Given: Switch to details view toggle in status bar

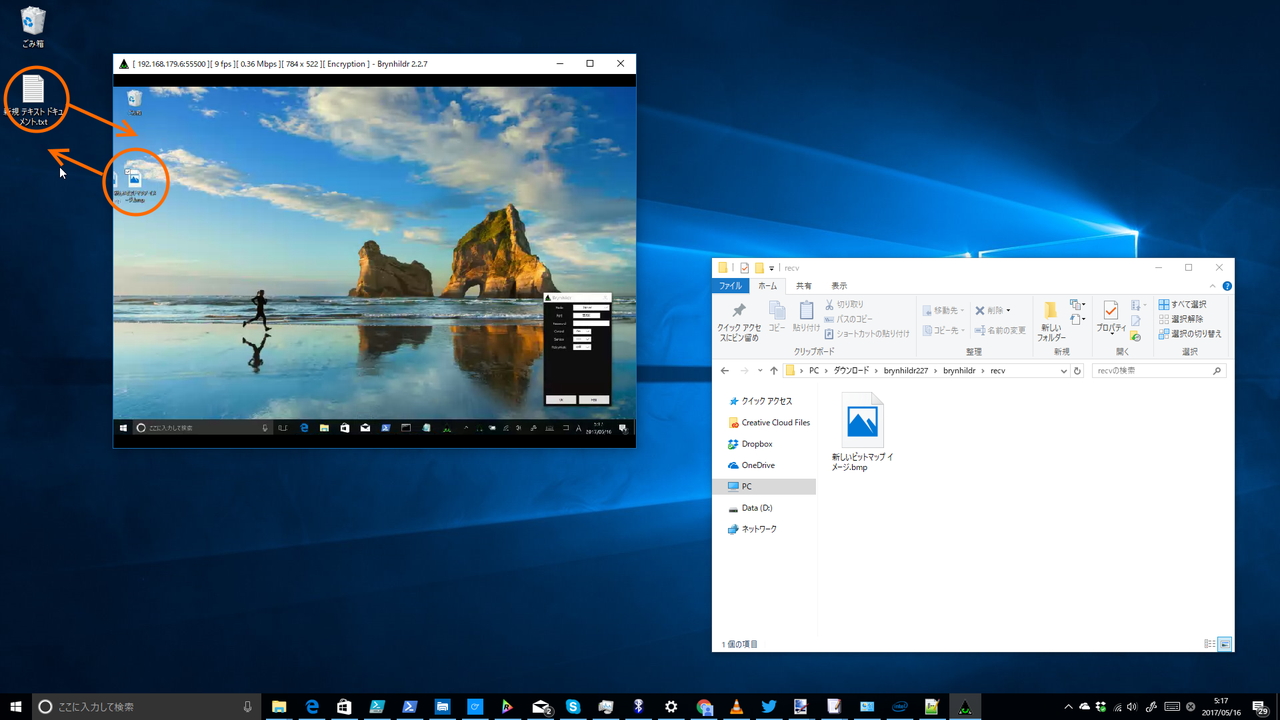Looking at the screenshot, I should click(x=1210, y=644).
